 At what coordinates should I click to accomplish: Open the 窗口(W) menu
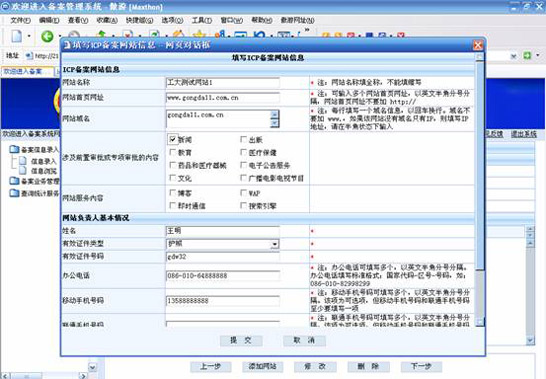(x=232, y=20)
